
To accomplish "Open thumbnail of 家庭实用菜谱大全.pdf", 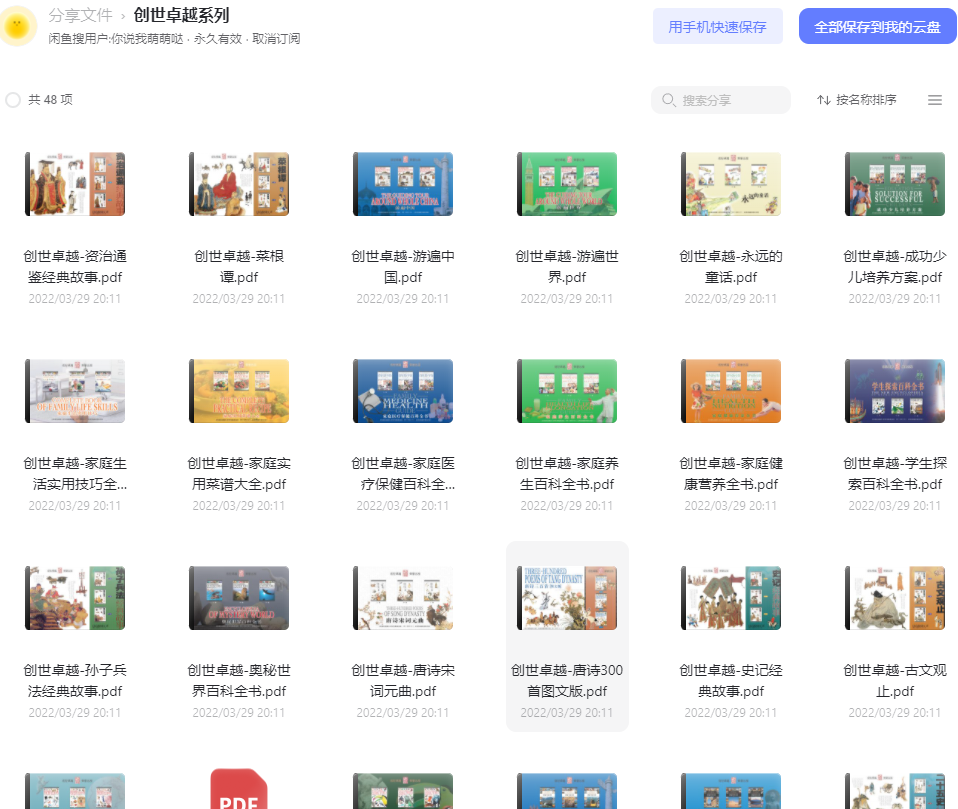I will [239, 391].
